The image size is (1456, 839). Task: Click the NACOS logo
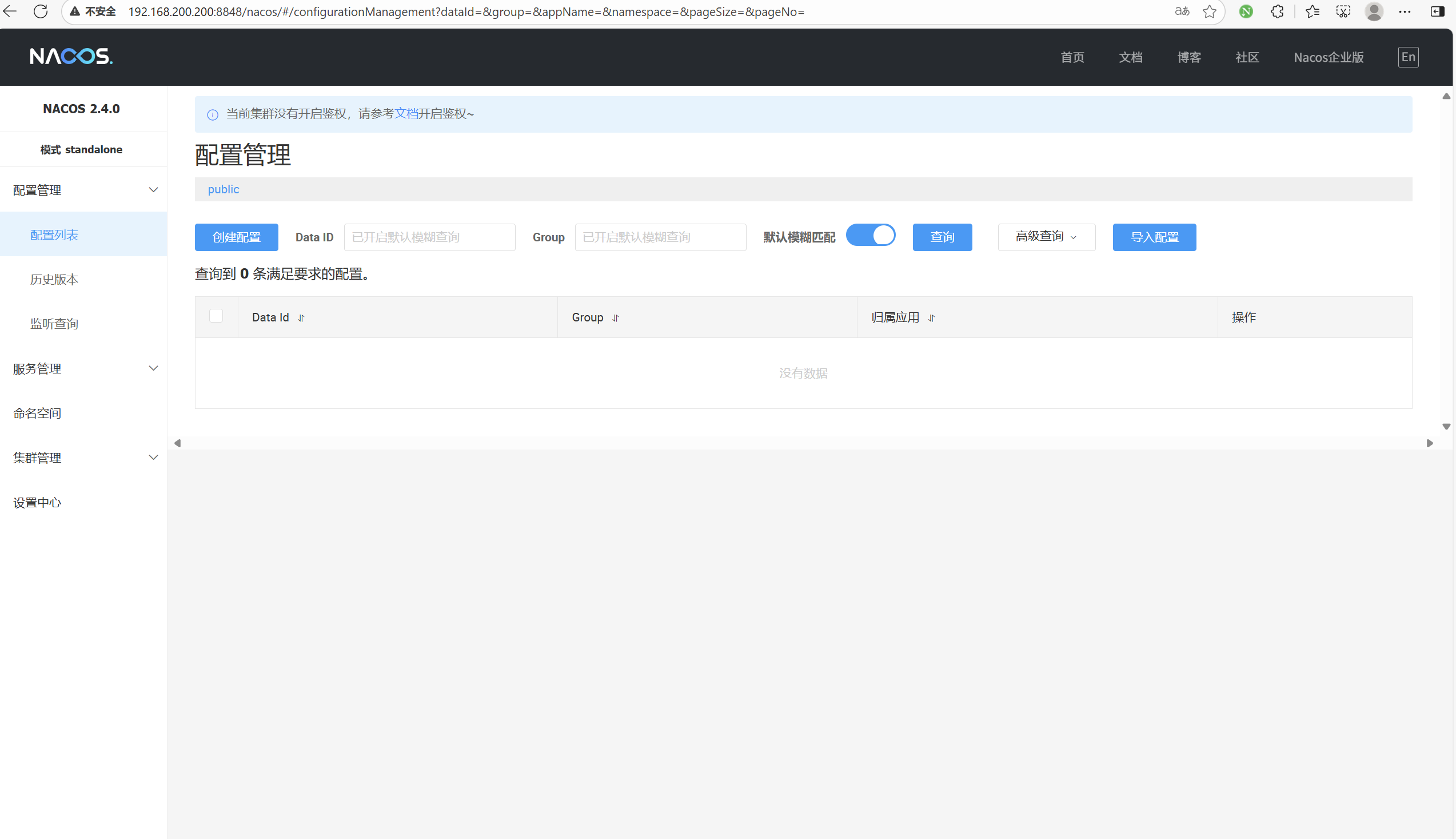(x=71, y=57)
